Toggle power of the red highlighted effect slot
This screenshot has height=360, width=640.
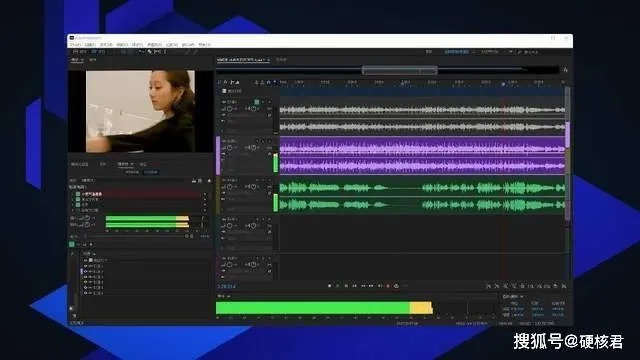tap(78, 194)
